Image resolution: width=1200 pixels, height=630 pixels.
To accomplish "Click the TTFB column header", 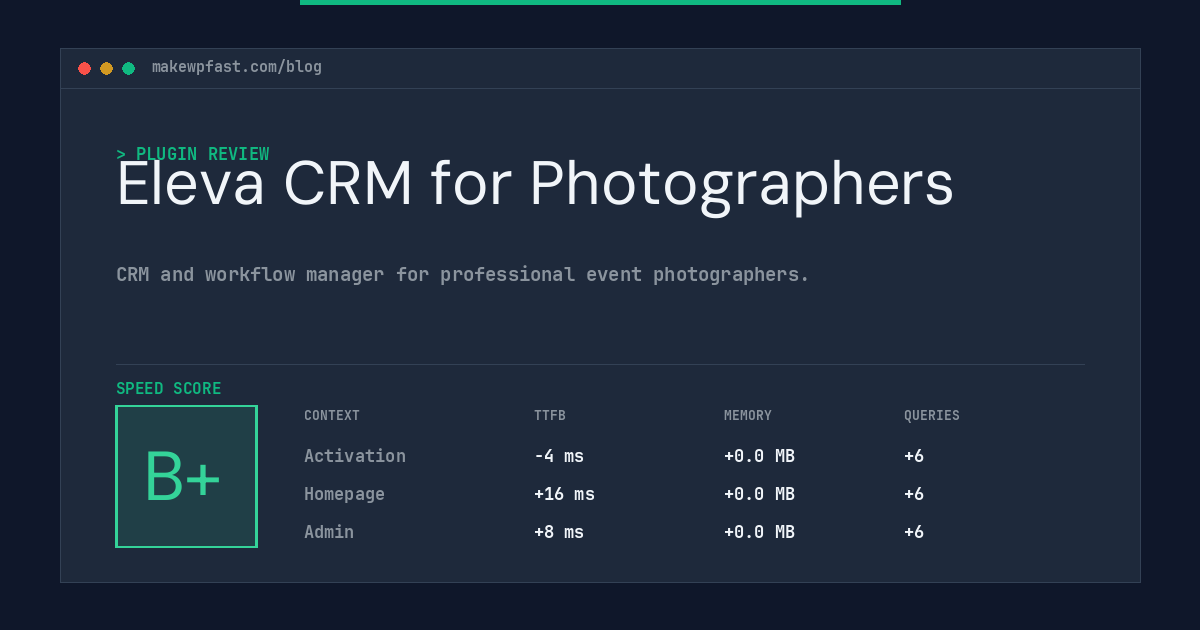I will coord(550,416).
